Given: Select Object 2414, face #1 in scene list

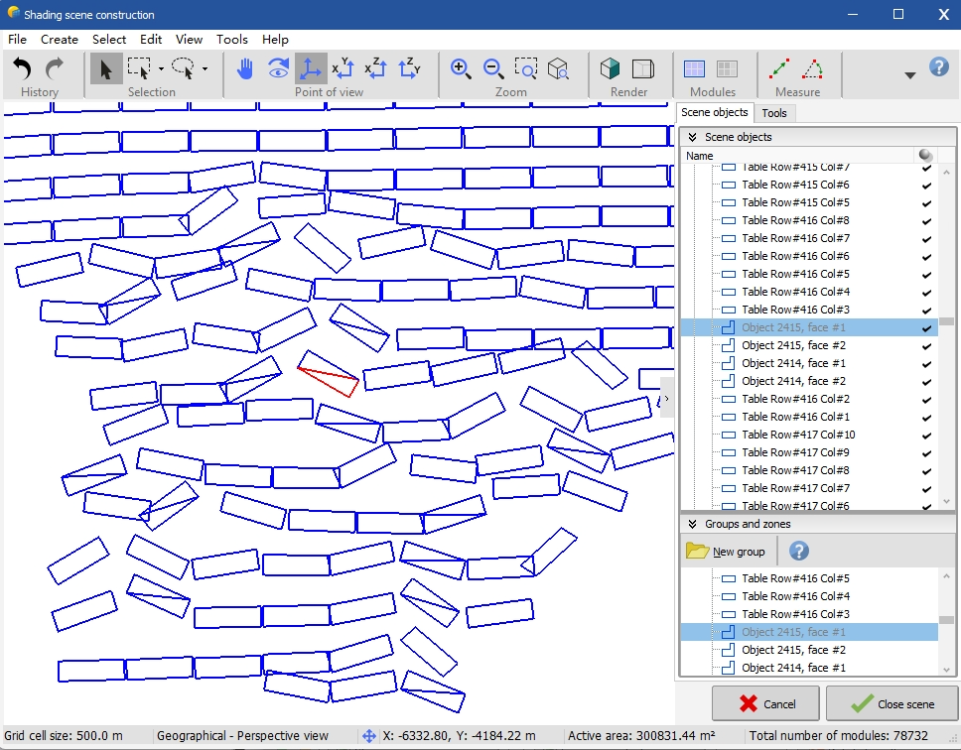Looking at the screenshot, I should [793, 363].
